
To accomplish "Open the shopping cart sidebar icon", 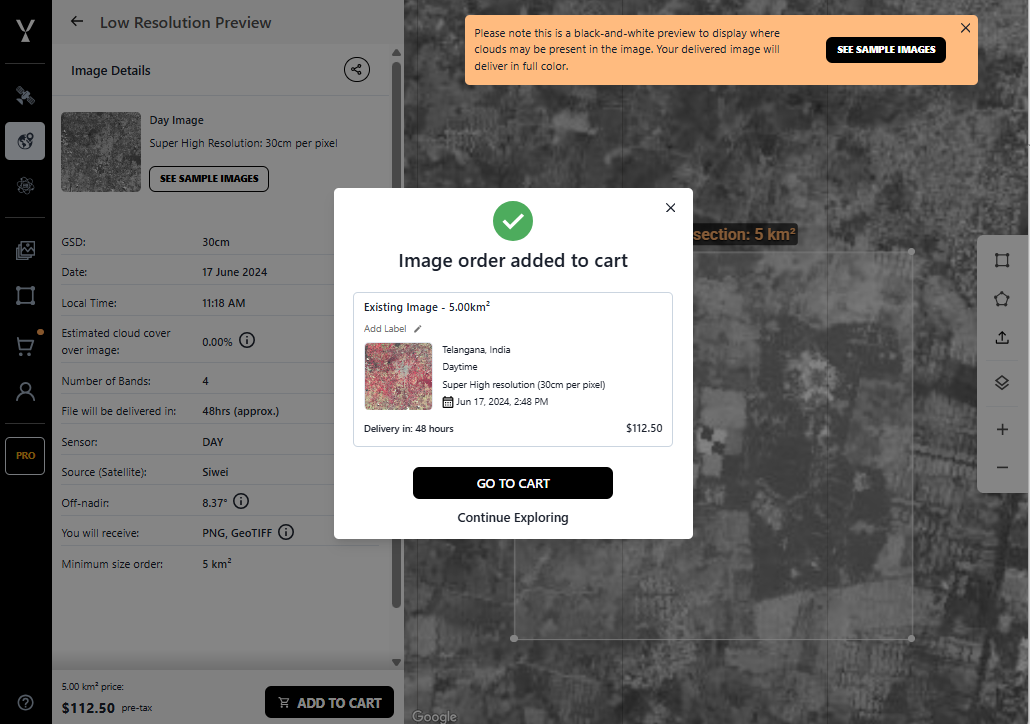I will click(x=25, y=346).
